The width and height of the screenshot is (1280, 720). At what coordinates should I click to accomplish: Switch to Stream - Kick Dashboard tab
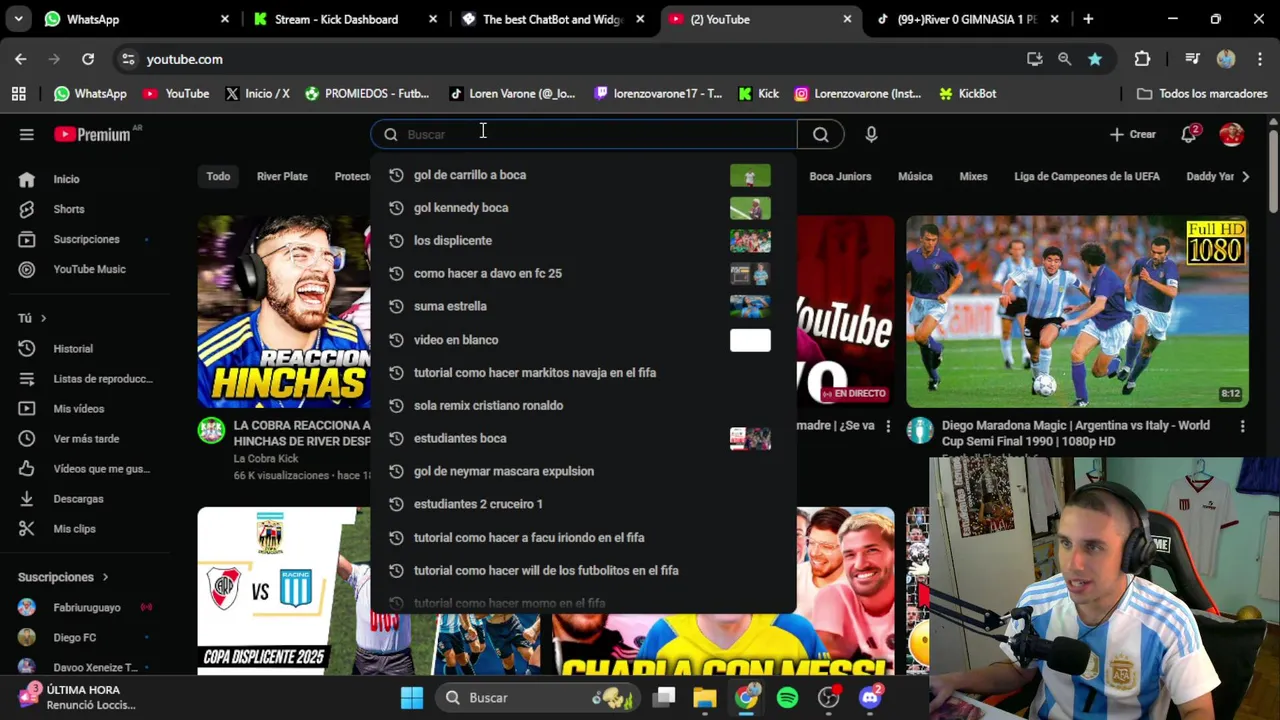tap(344, 19)
